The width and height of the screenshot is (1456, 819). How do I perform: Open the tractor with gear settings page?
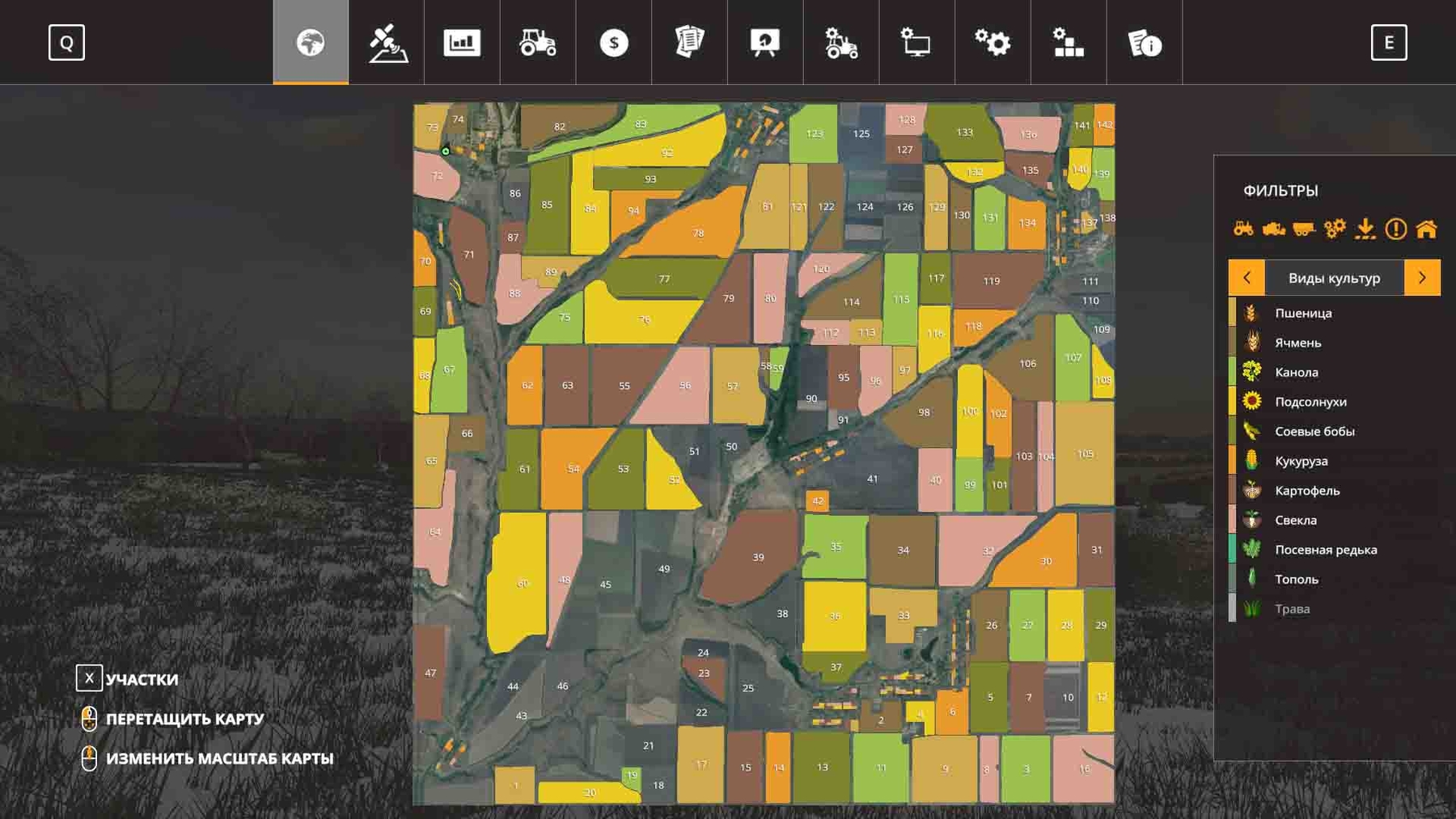[x=841, y=43]
